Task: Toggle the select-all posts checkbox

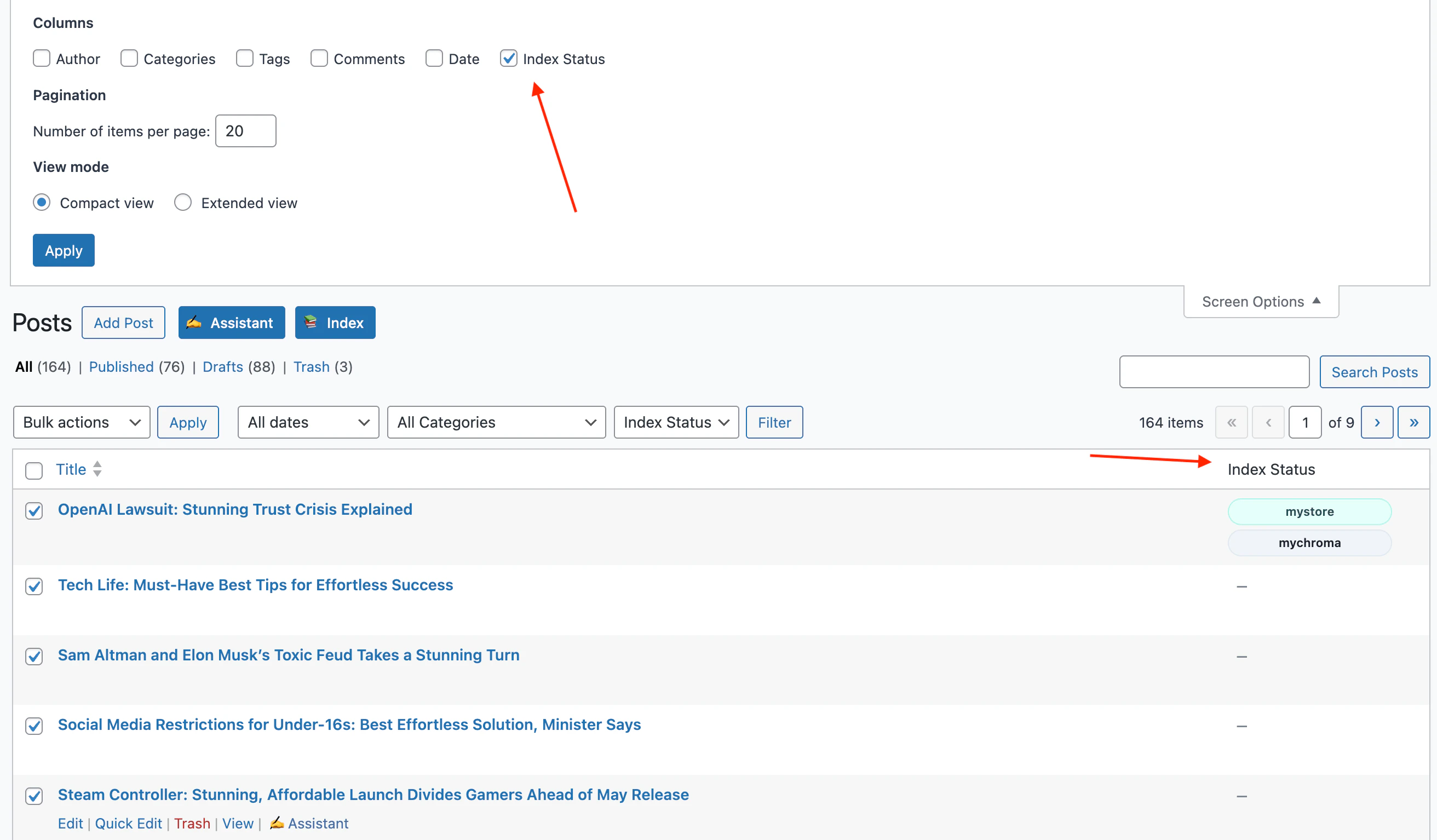Action: 34,470
